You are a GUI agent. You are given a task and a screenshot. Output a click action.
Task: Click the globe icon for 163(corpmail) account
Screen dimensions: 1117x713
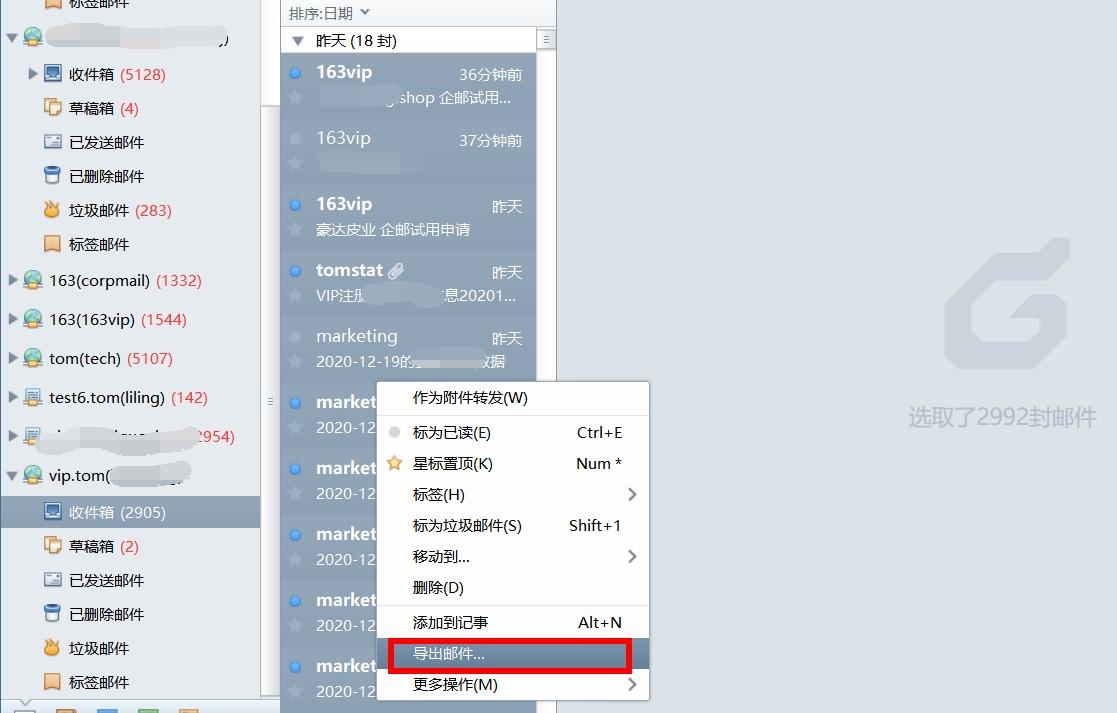(33, 281)
